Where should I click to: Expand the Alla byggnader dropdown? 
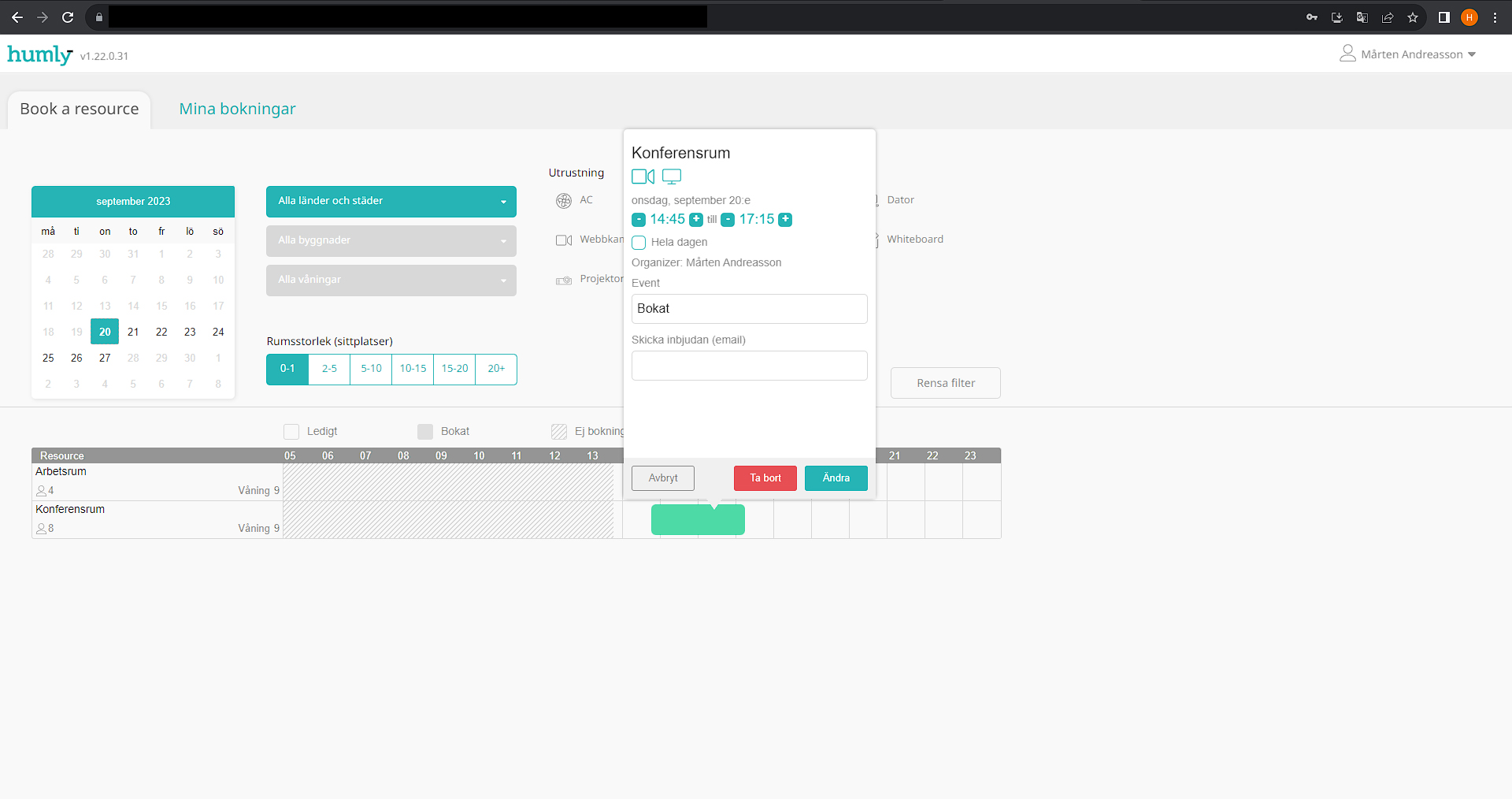[x=391, y=241]
